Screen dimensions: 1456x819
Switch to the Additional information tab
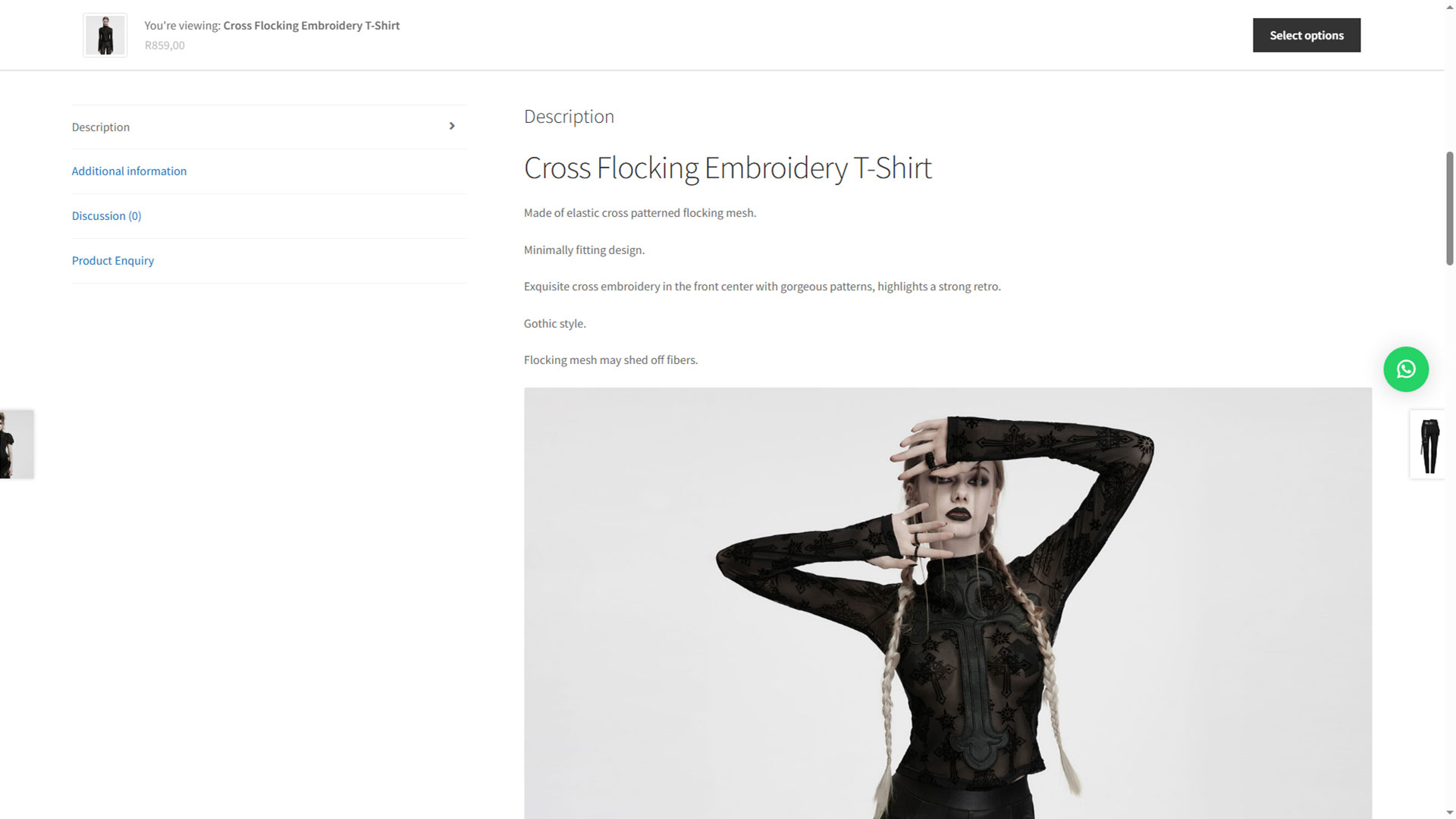[x=129, y=171]
